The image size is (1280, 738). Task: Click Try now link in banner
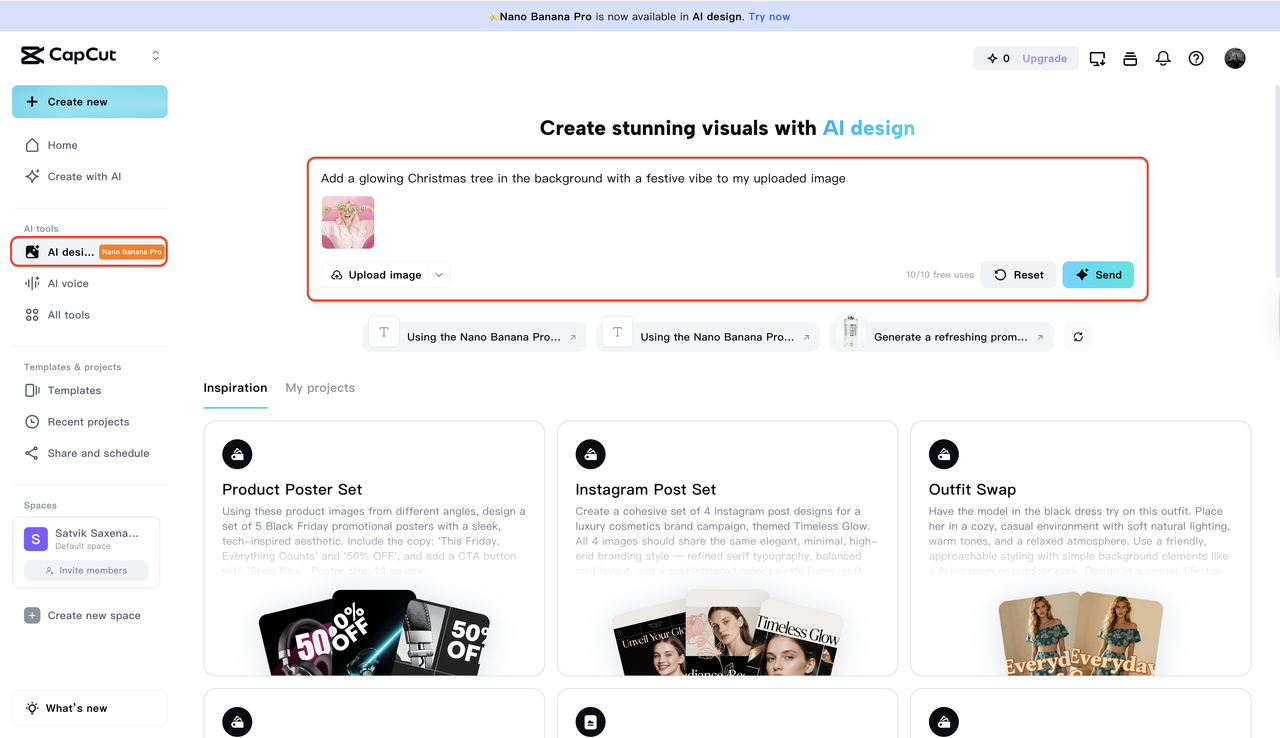[769, 17]
